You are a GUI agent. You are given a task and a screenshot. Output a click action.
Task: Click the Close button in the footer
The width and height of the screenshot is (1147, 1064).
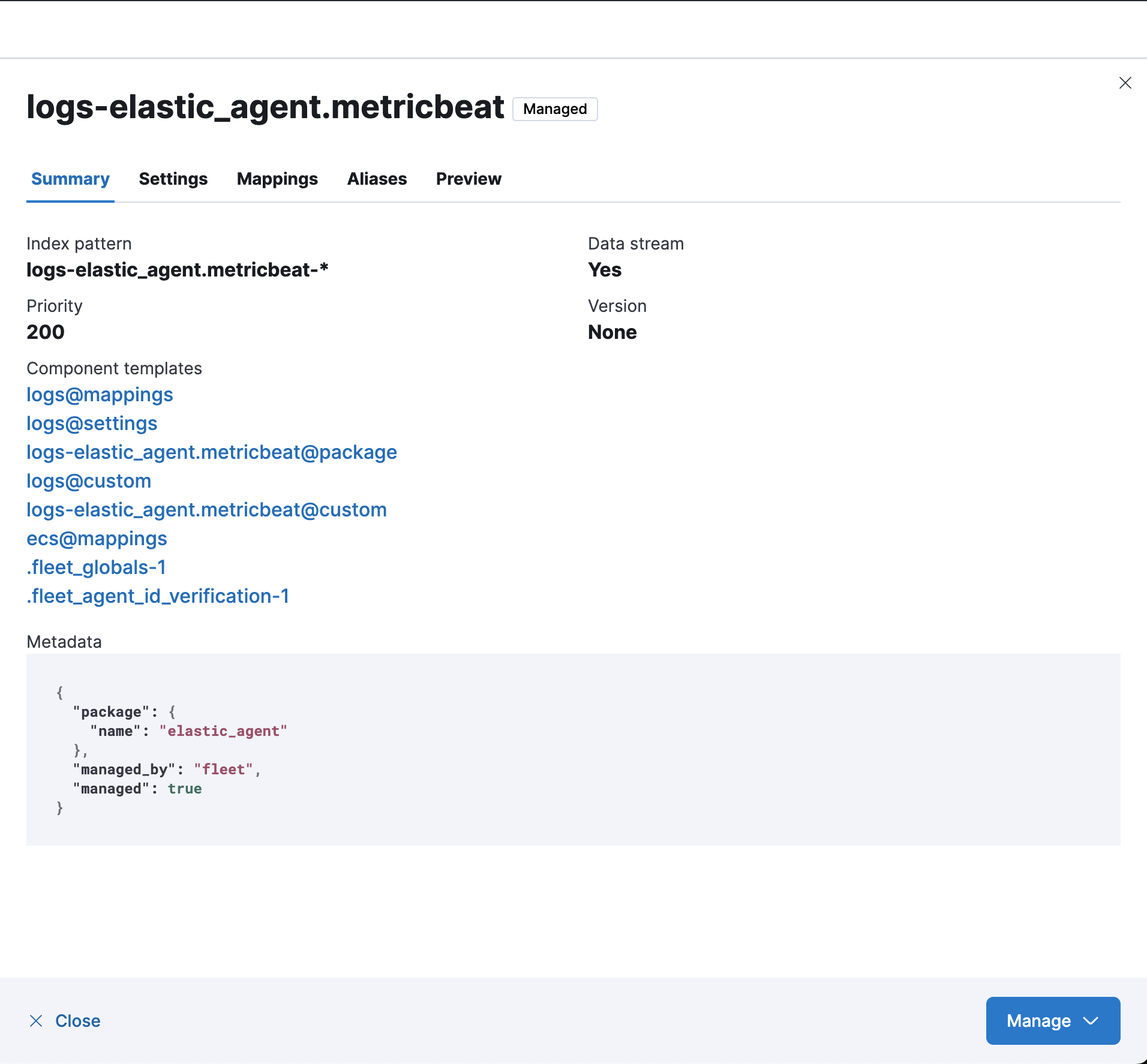65,1021
